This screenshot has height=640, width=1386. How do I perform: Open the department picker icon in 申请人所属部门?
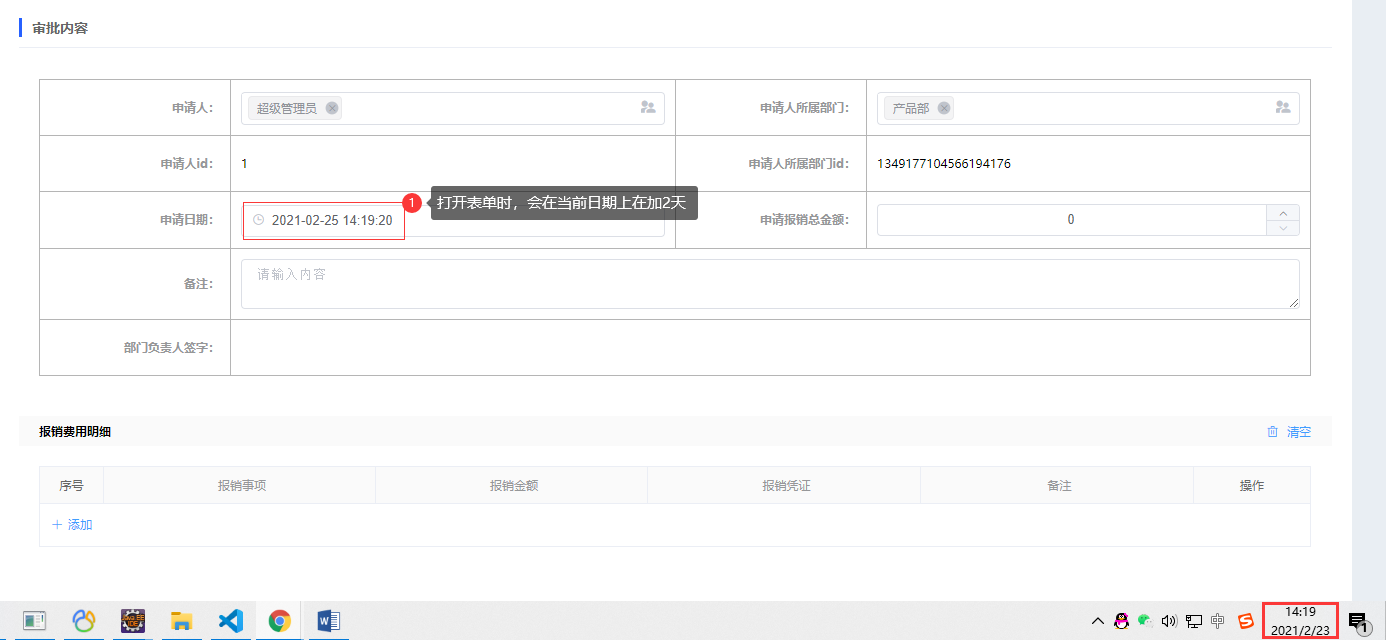tap(1283, 107)
